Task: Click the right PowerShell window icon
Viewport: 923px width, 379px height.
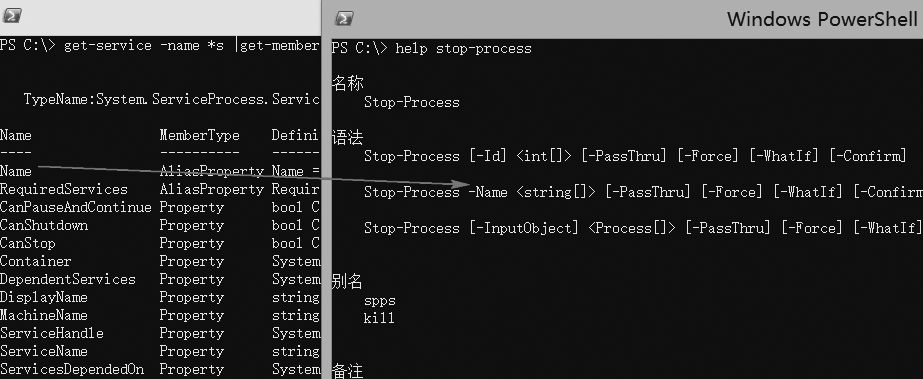Action: 344,19
